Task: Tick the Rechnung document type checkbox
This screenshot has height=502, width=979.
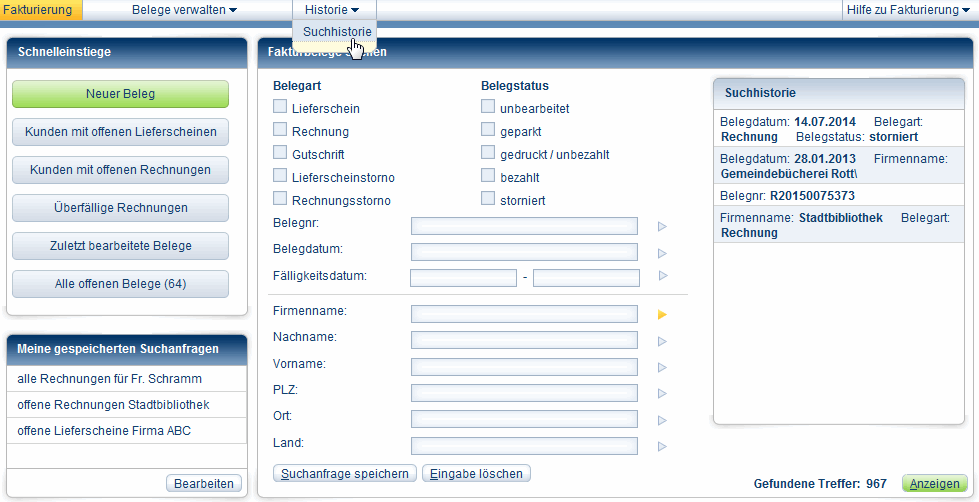Action: (x=280, y=130)
